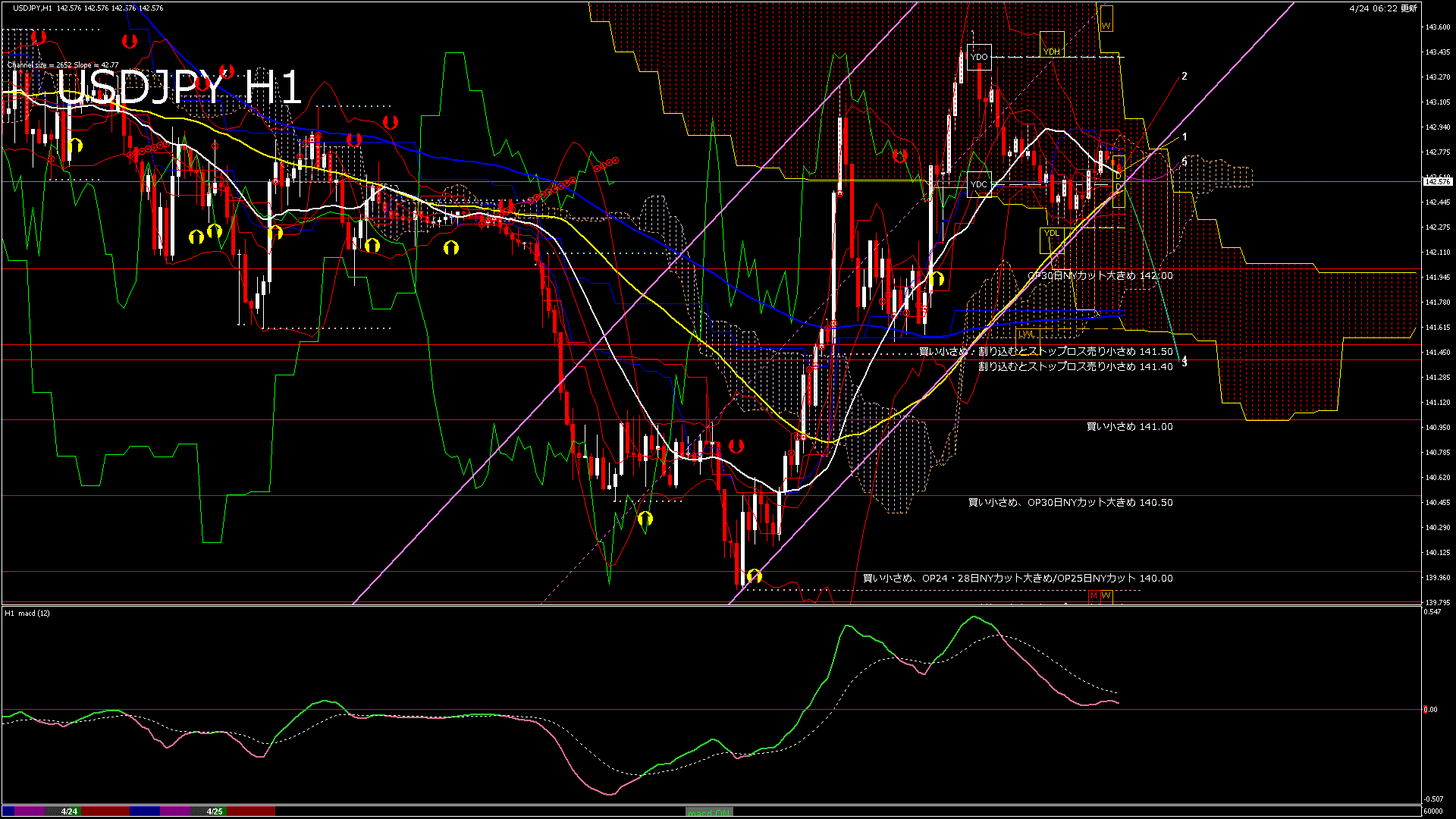Click the USDJPY,H1 symbol header text
Screen dimensions: 1456x819
point(33,8)
